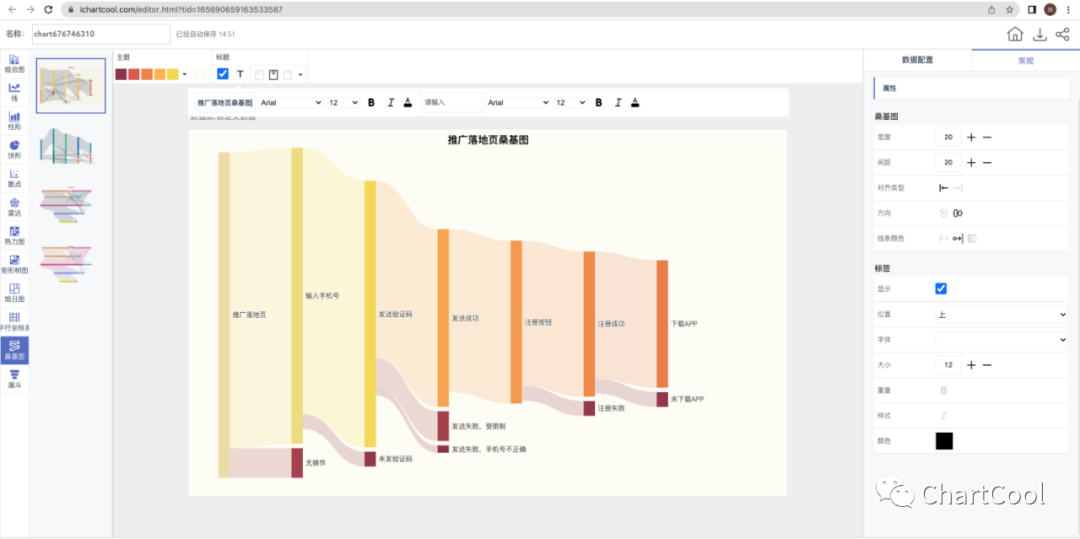Open the funnel chart (漏斗) type

coord(14,377)
